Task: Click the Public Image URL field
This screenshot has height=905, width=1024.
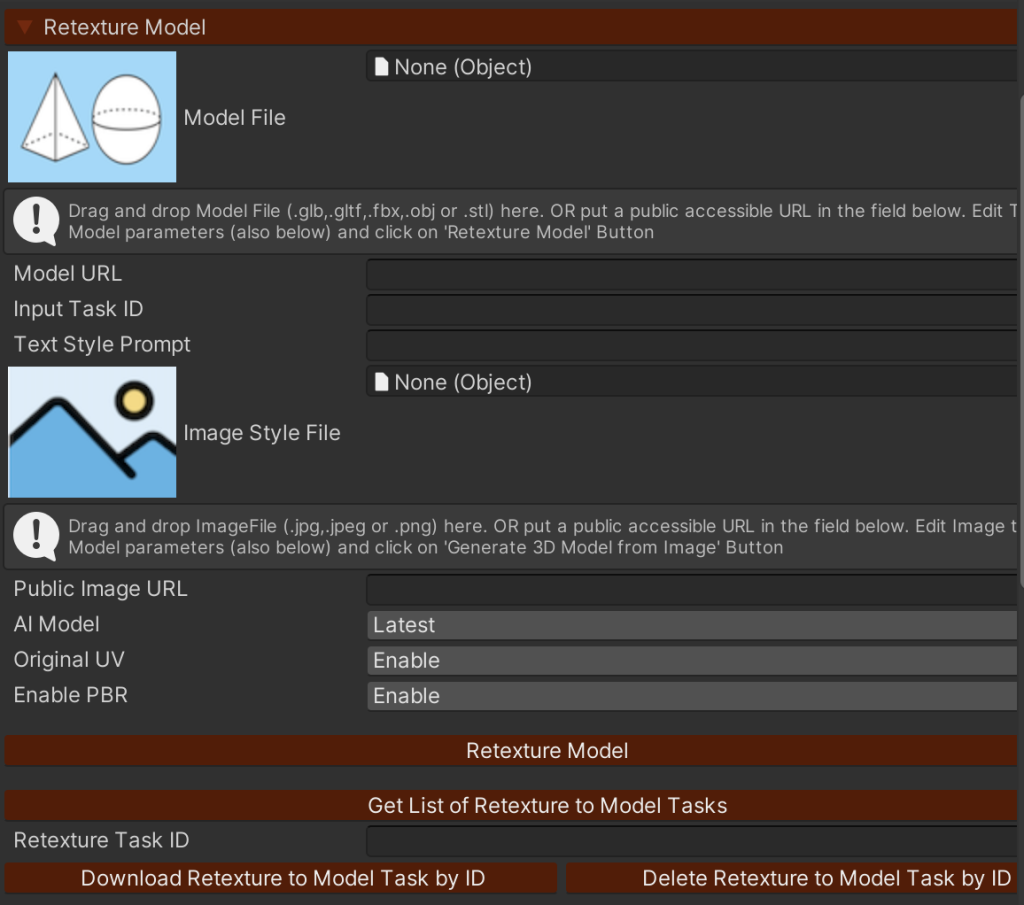Action: 690,589
